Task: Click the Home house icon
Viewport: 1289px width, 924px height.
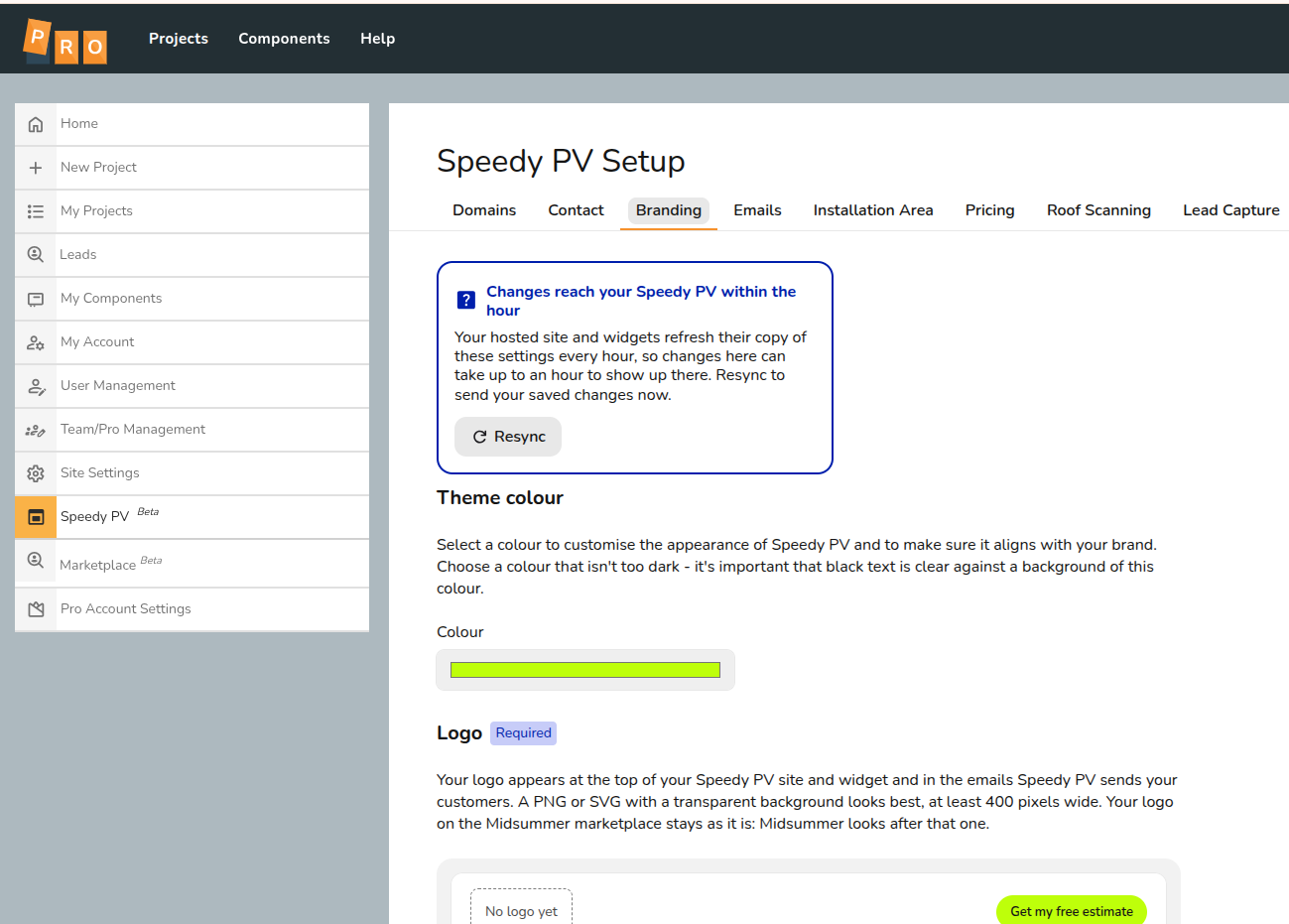Action: coord(36,124)
